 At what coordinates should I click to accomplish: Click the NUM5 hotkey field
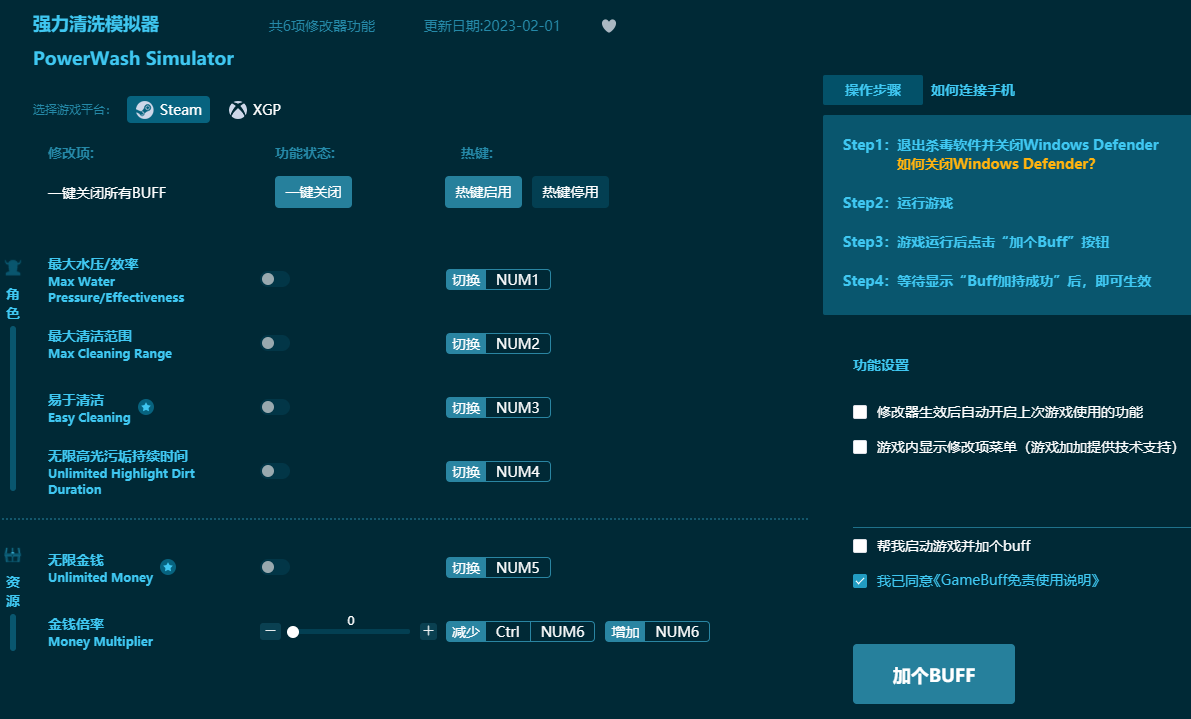pyautogui.click(x=517, y=568)
